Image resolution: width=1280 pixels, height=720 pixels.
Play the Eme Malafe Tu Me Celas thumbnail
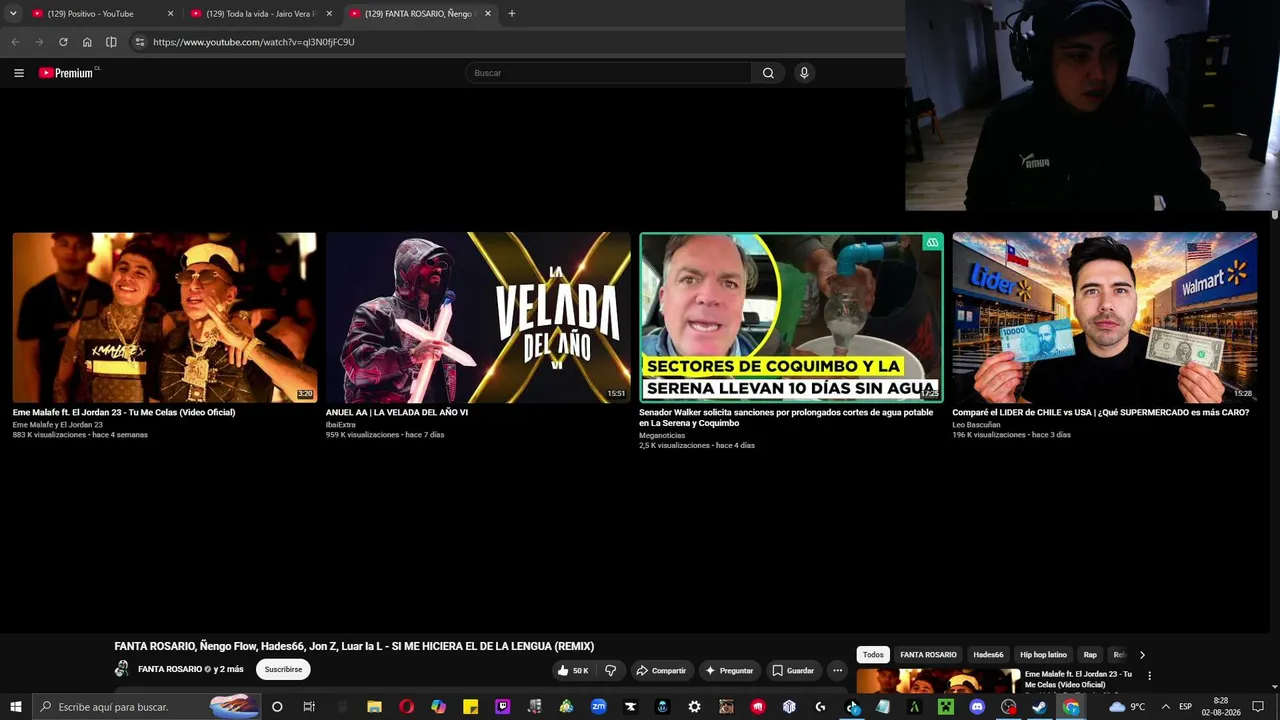(165, 317)
